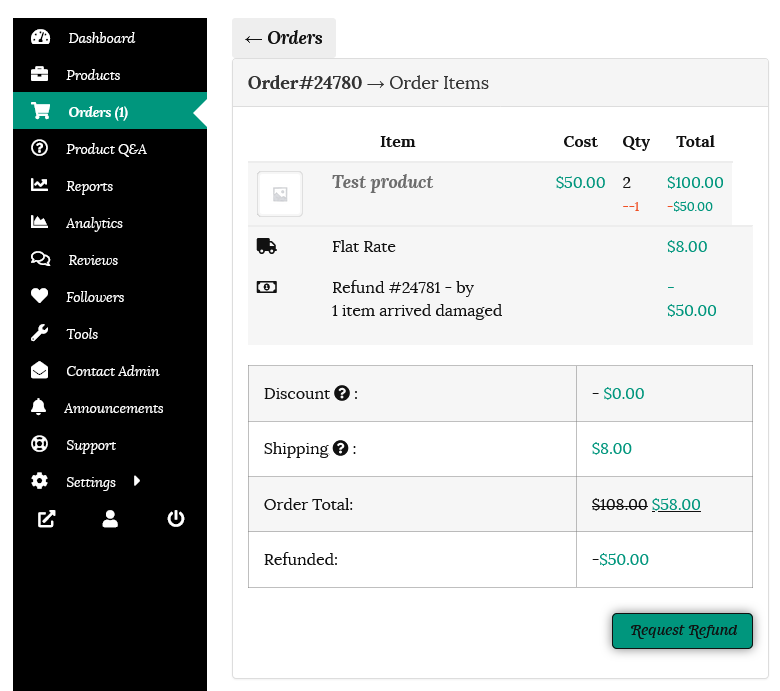780x691 pixels.
Task: Click the Dashboard gauge icon
Action: (x=40, y=38)
